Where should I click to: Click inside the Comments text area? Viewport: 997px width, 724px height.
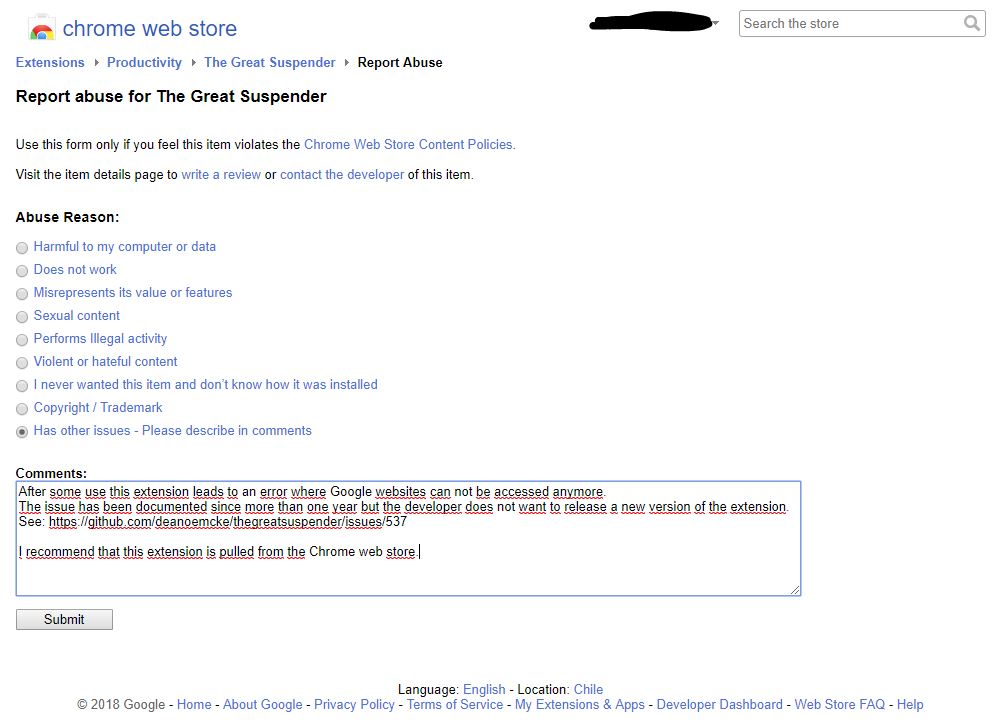click(x=408, y=538)
